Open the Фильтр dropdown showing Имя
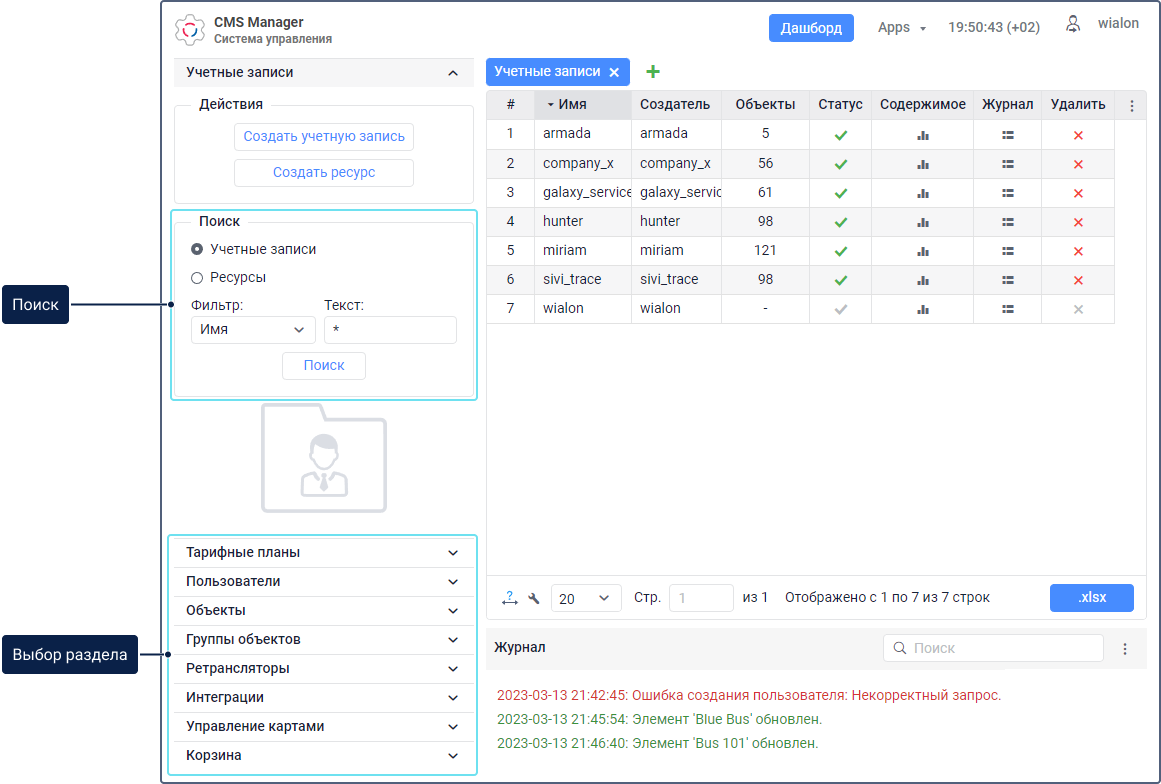The image size is (1161, 784). point(253,330)
